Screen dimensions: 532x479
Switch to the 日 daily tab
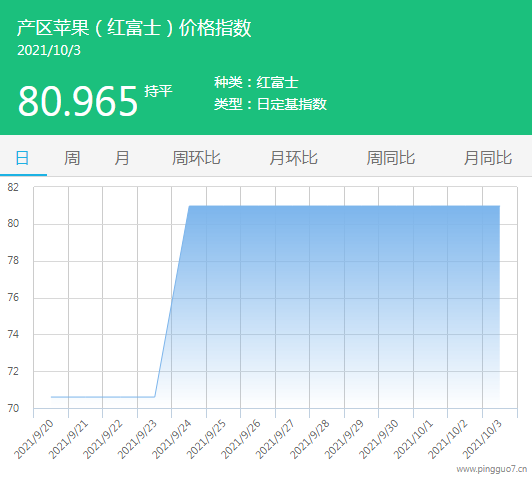pyautogui.click(x=22, y=158)
